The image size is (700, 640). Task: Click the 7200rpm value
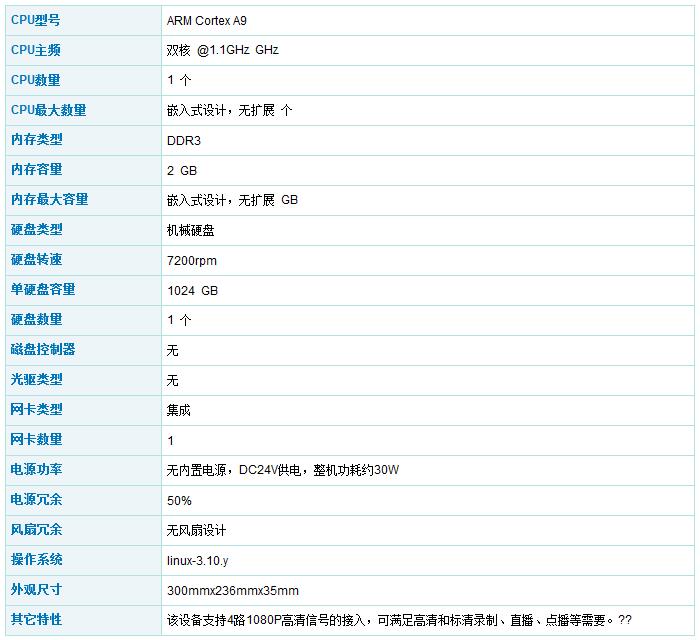coord(192,261)
